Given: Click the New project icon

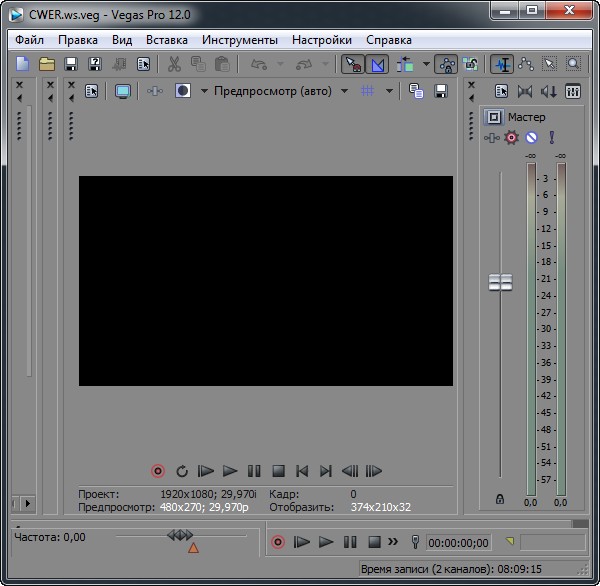Looking at the screenshot, I should click(x=23, y=64).
